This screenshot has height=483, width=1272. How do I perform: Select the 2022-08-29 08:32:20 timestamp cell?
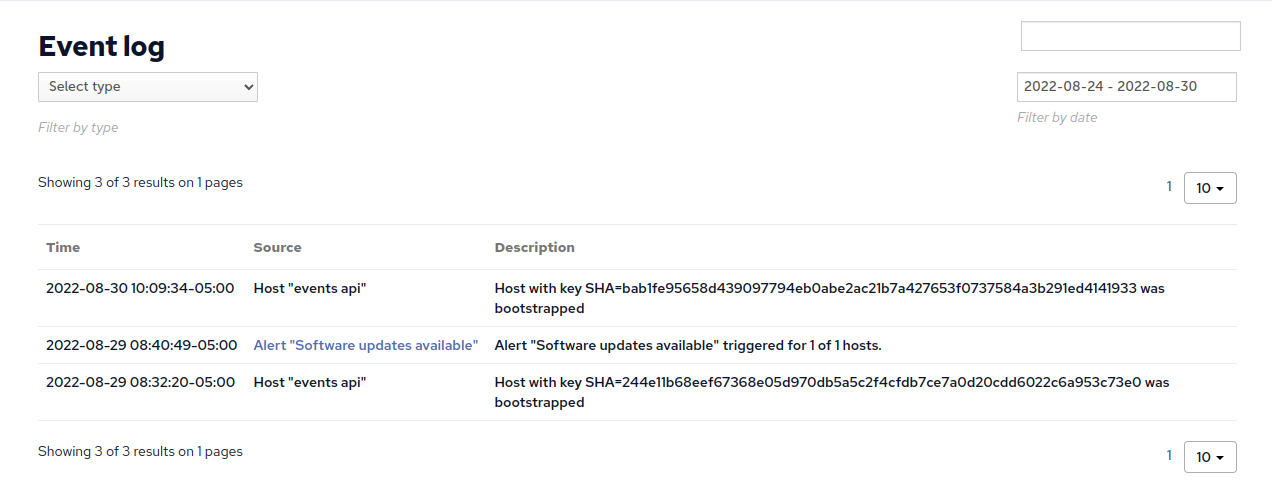[x=140, y=382]
